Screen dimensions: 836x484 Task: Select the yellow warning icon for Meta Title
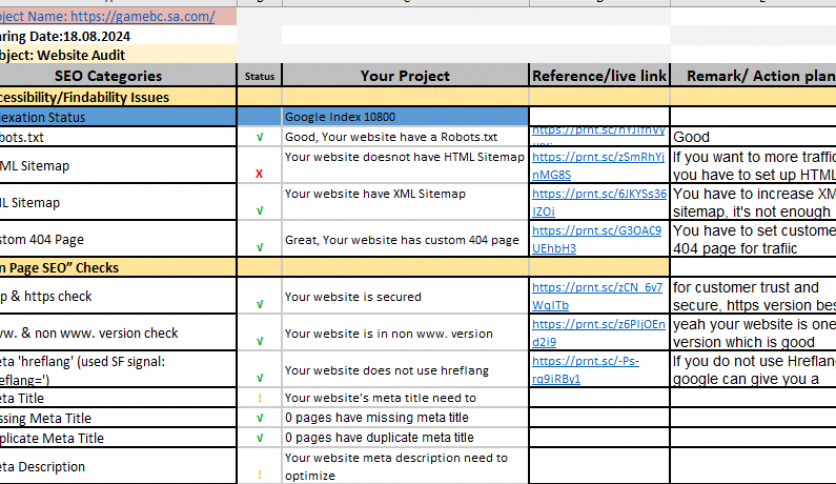tap(259, 398)
